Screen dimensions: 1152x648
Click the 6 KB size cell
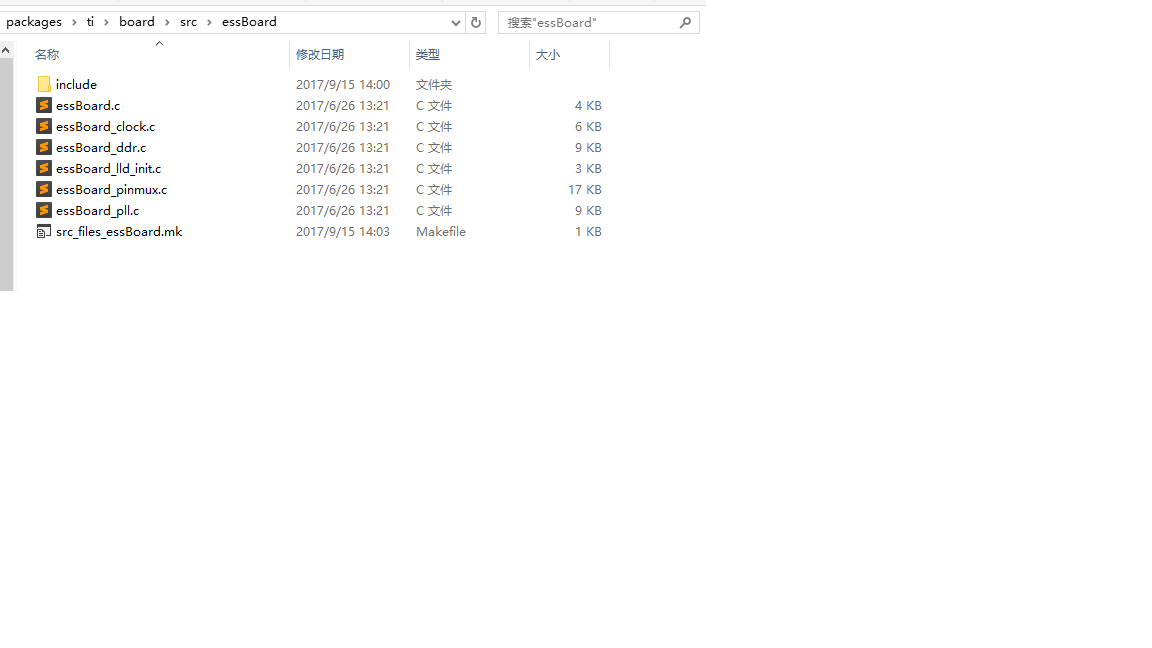coord(588,126)
